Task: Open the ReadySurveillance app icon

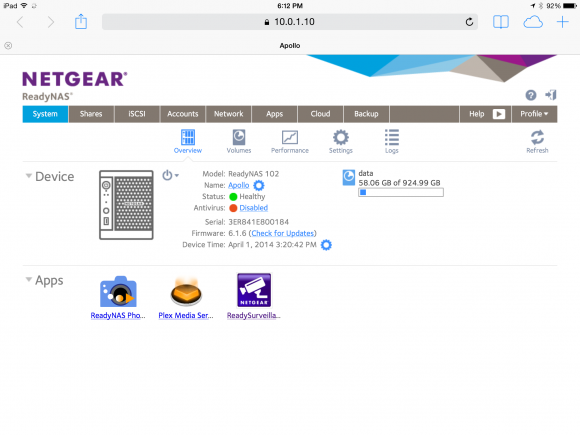Action: point(254,290)
